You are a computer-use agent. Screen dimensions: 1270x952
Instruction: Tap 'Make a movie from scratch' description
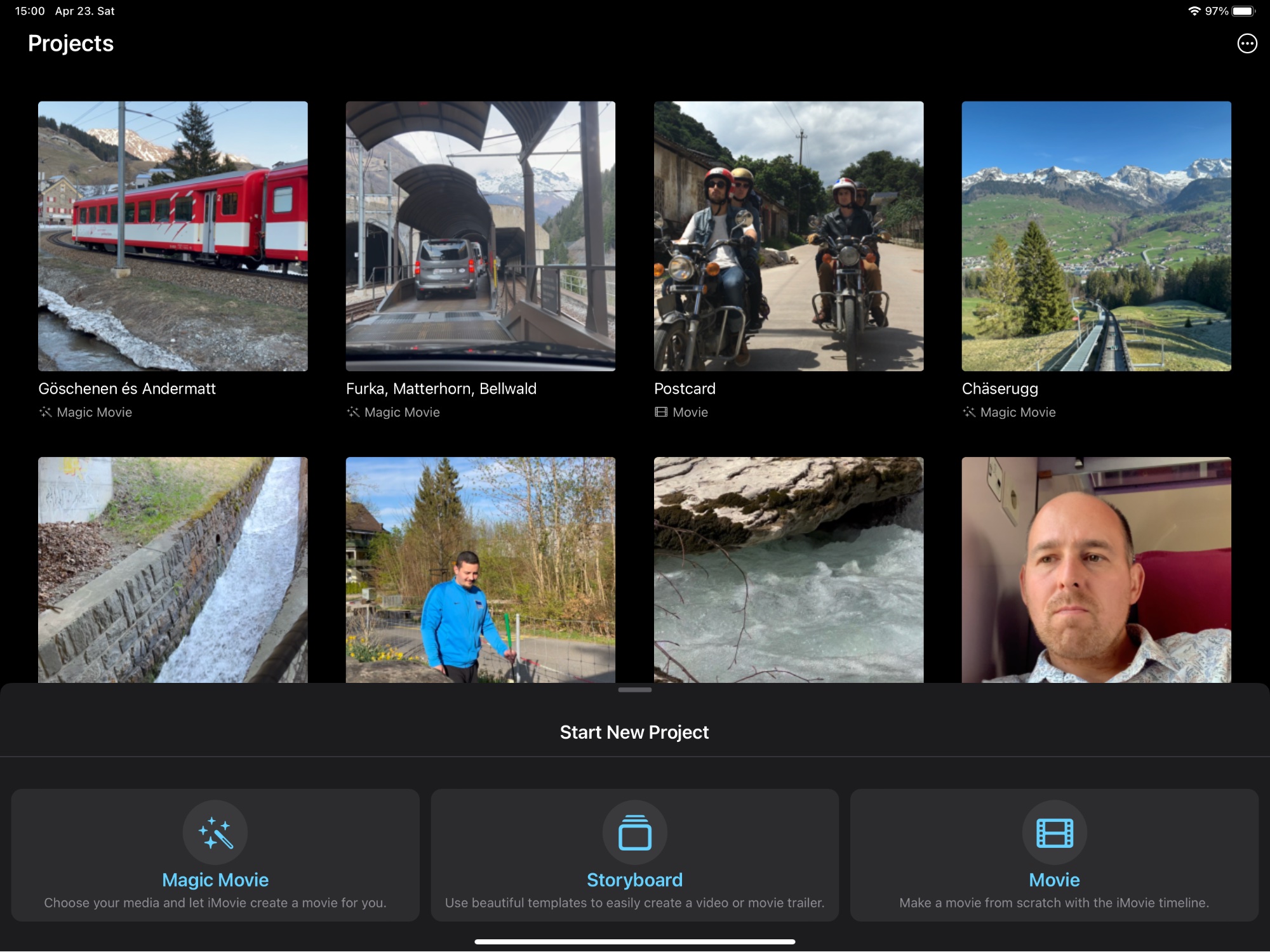click(1054, 902)
